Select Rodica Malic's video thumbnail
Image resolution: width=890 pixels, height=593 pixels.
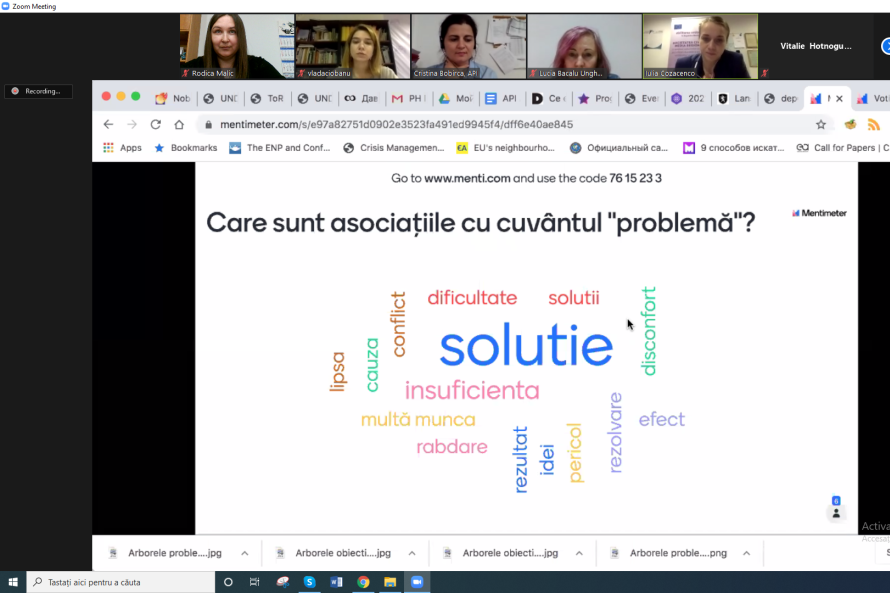tap(236, 46)
